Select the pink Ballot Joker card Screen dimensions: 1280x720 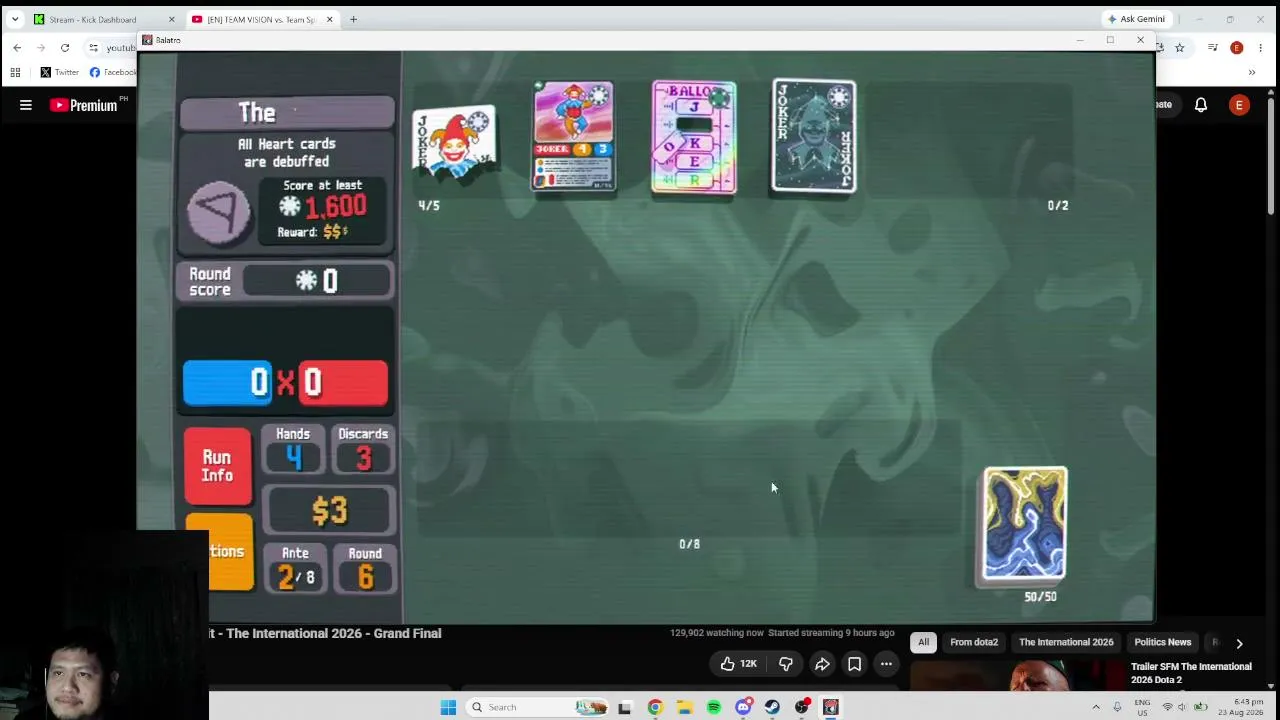pos(694,137)
